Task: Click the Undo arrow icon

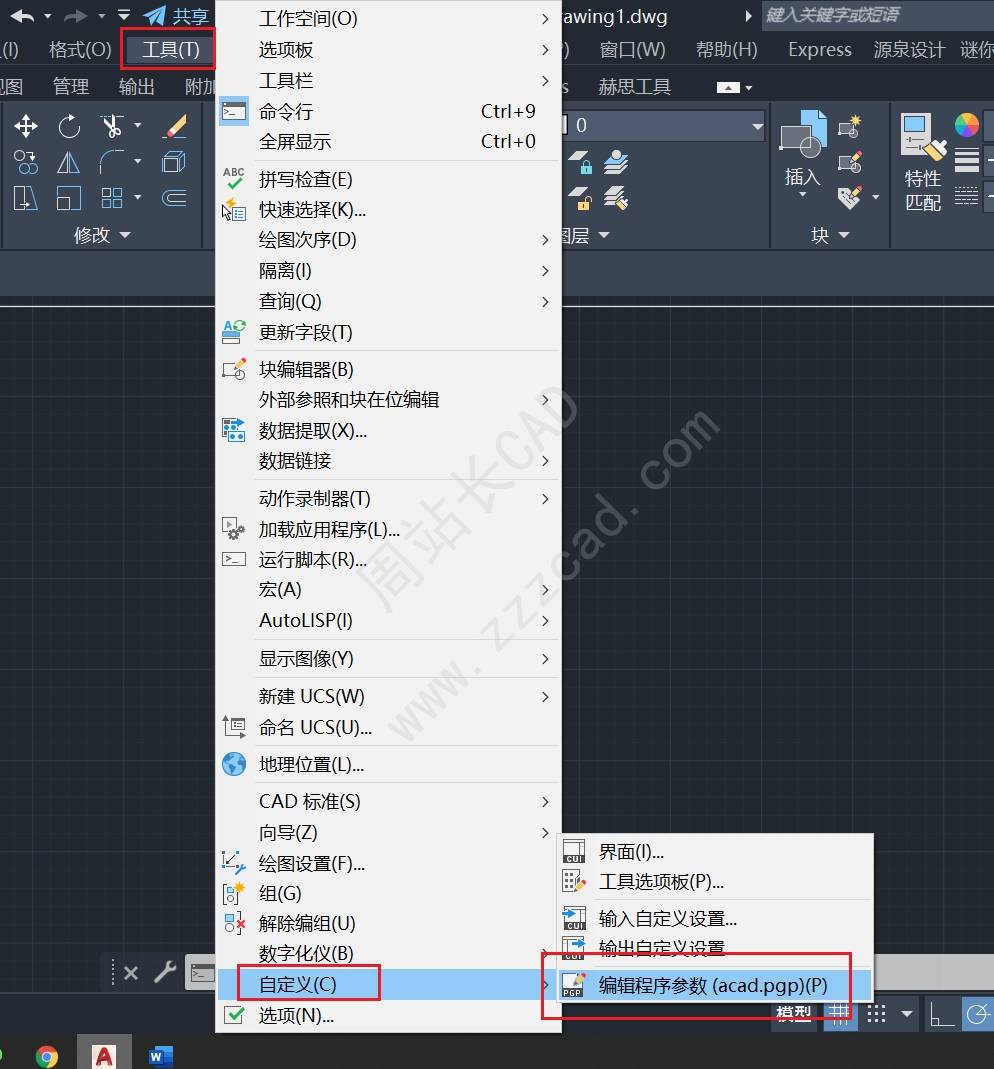Action: pos(22,16)
